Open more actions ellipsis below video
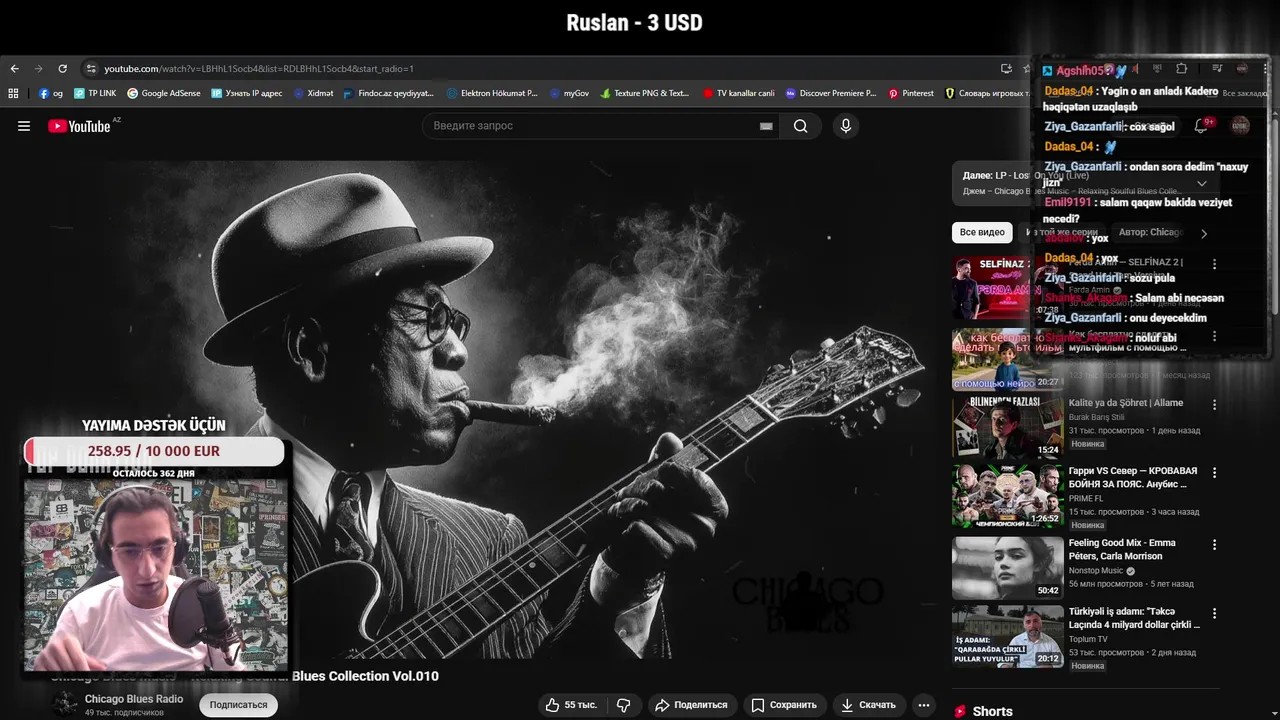Image resolution: width=1280 pixels, height=720 pixels. [924, 705]
